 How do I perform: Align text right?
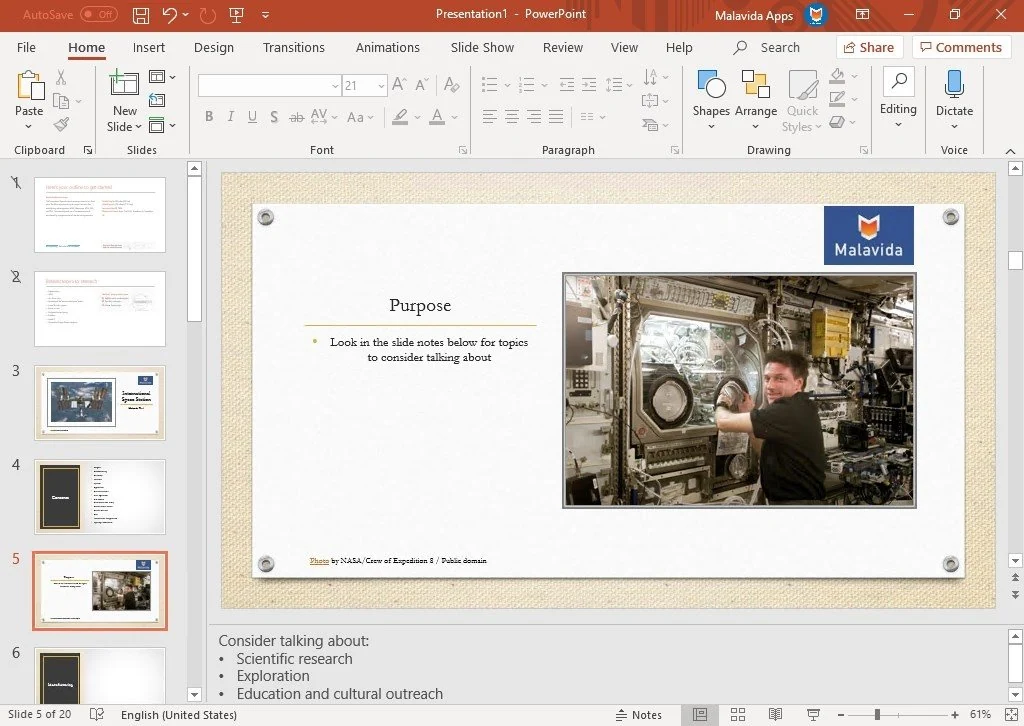point(534,117)
